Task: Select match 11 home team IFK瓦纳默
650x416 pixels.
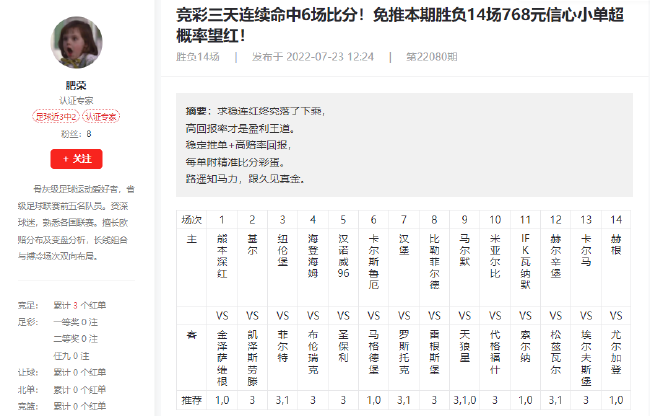Action: [525, 261]
